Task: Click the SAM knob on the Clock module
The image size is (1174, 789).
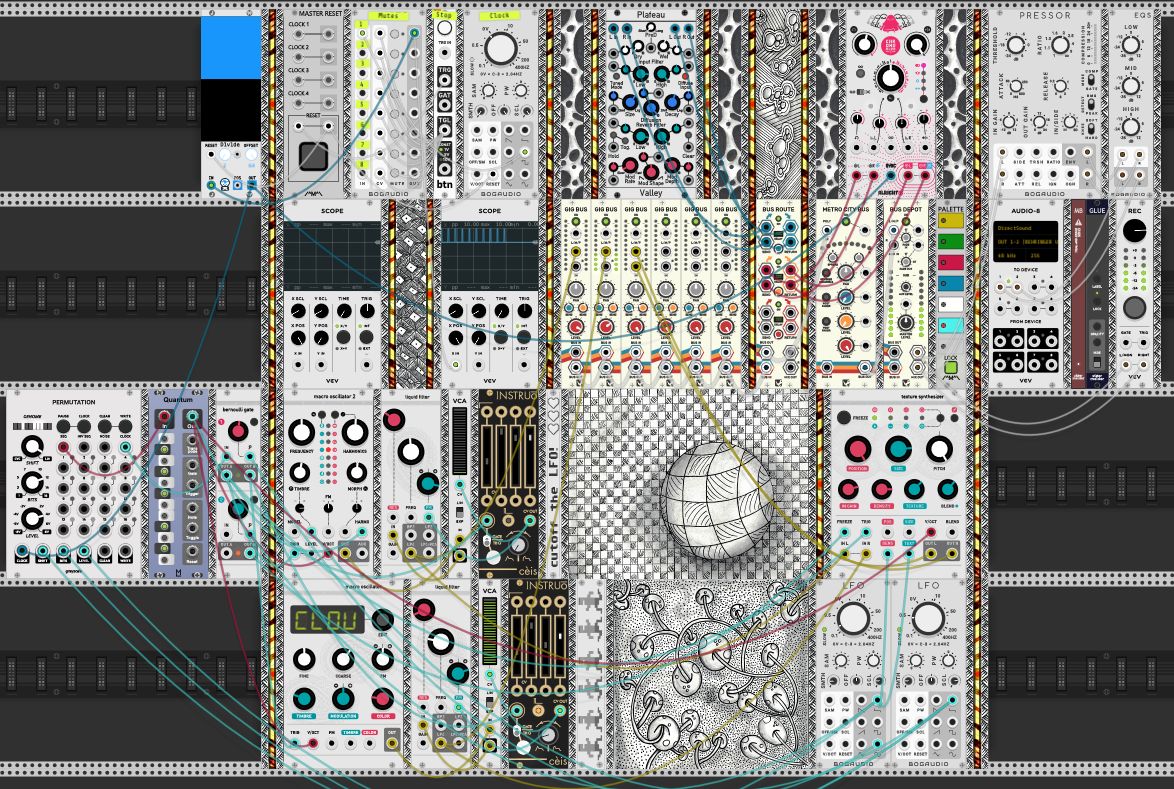Action: click(487, 91)
